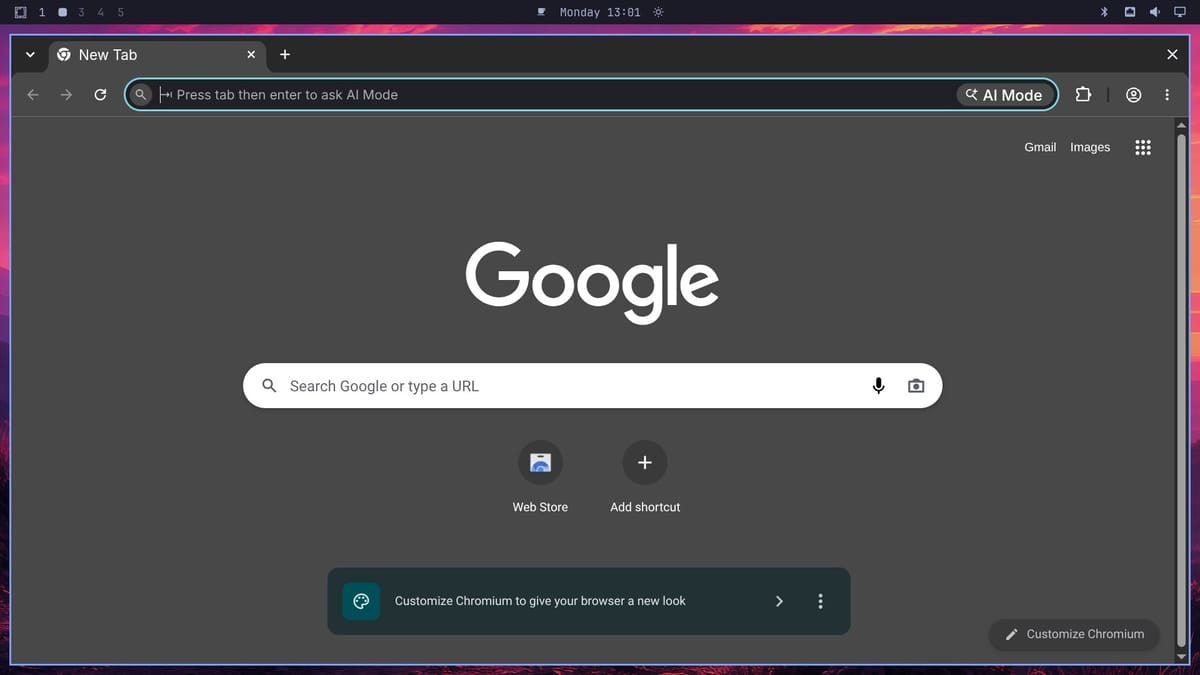Open the Gmail link

1040,147
